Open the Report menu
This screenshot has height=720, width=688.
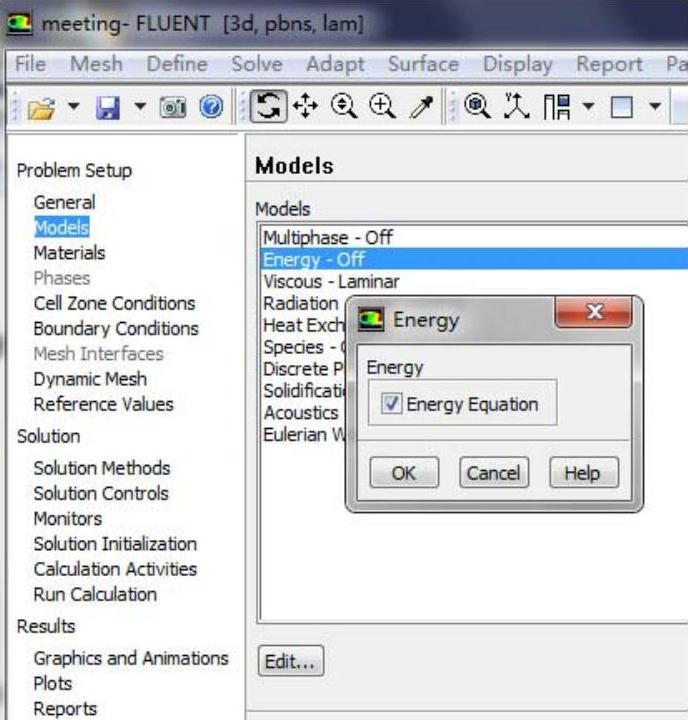click(609, 64)
